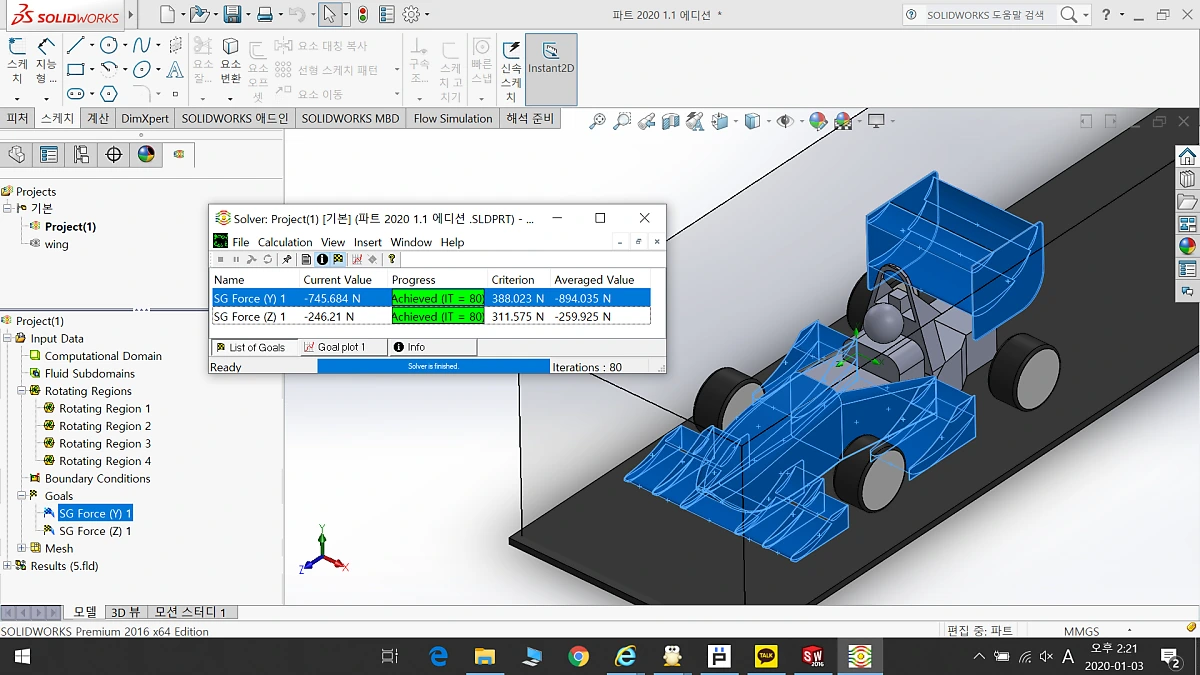This screenshot has height=675, width=1200.
Task: Toggle the goals flag icon in solver toolbar
Action: pos(338,259)
